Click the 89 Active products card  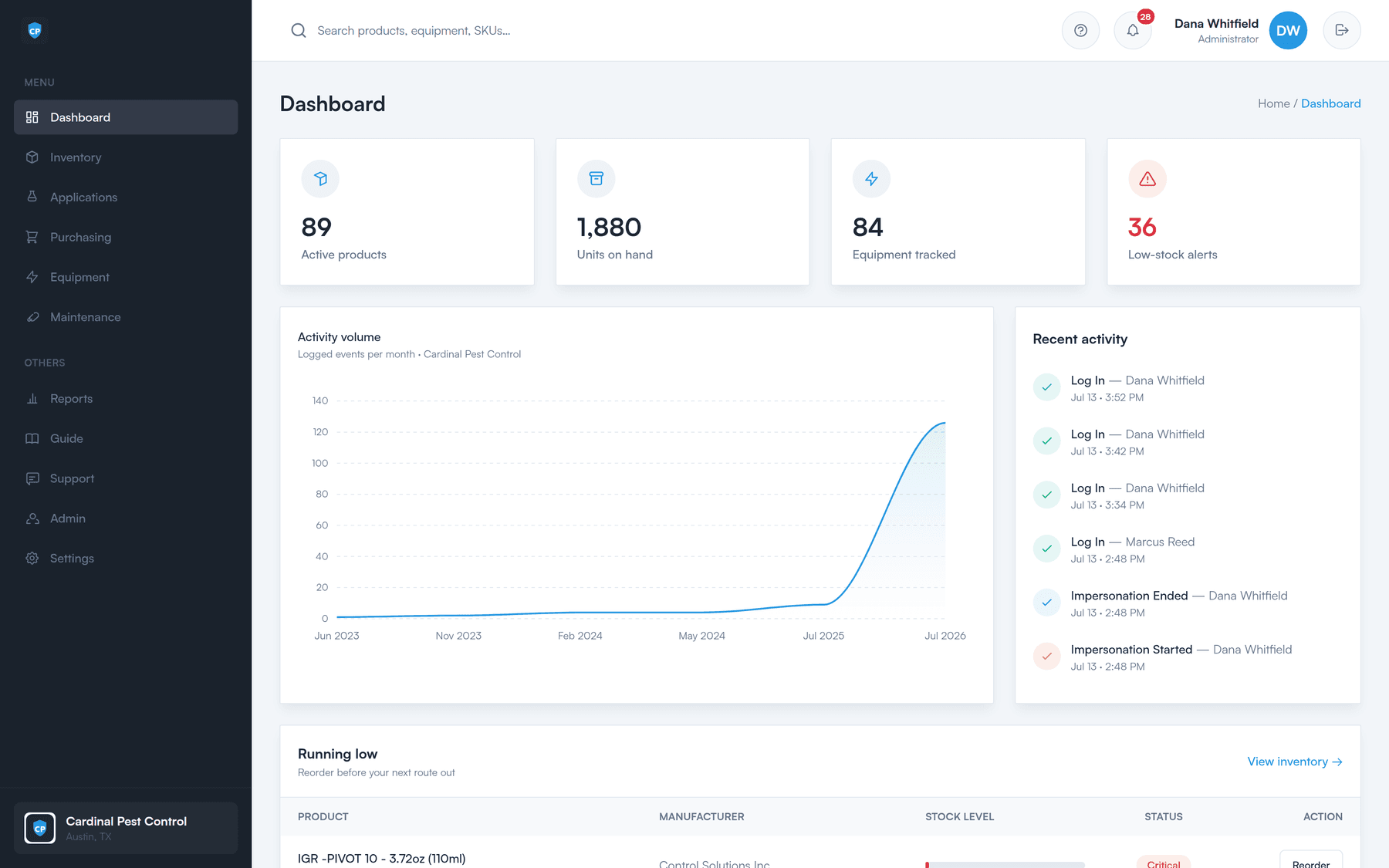tap(407, 212)
